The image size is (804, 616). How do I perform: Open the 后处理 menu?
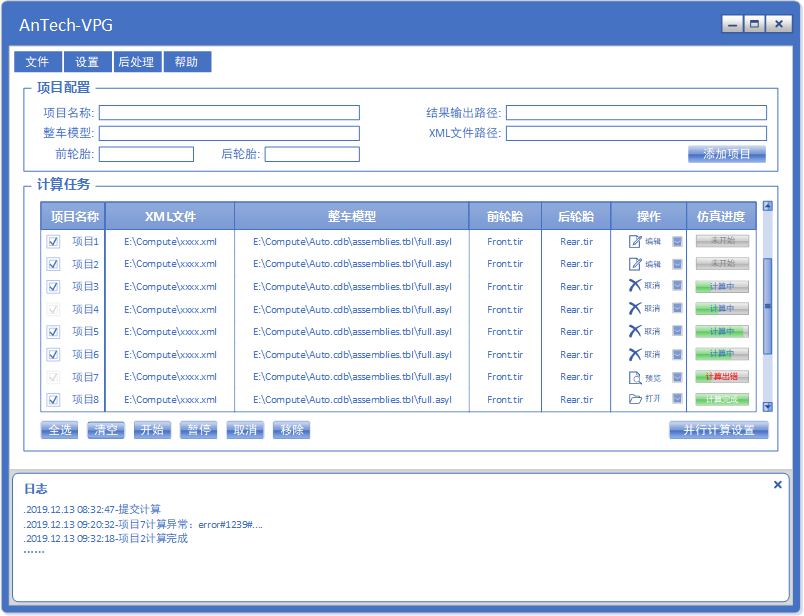click(136, 62)
